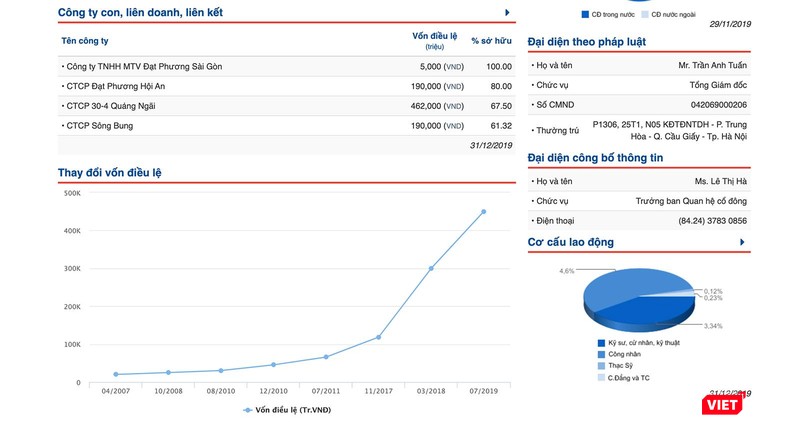Viewport: 800px width, 426px height.
Task: Click the VIET logo watermark
Action: point(722,403)
